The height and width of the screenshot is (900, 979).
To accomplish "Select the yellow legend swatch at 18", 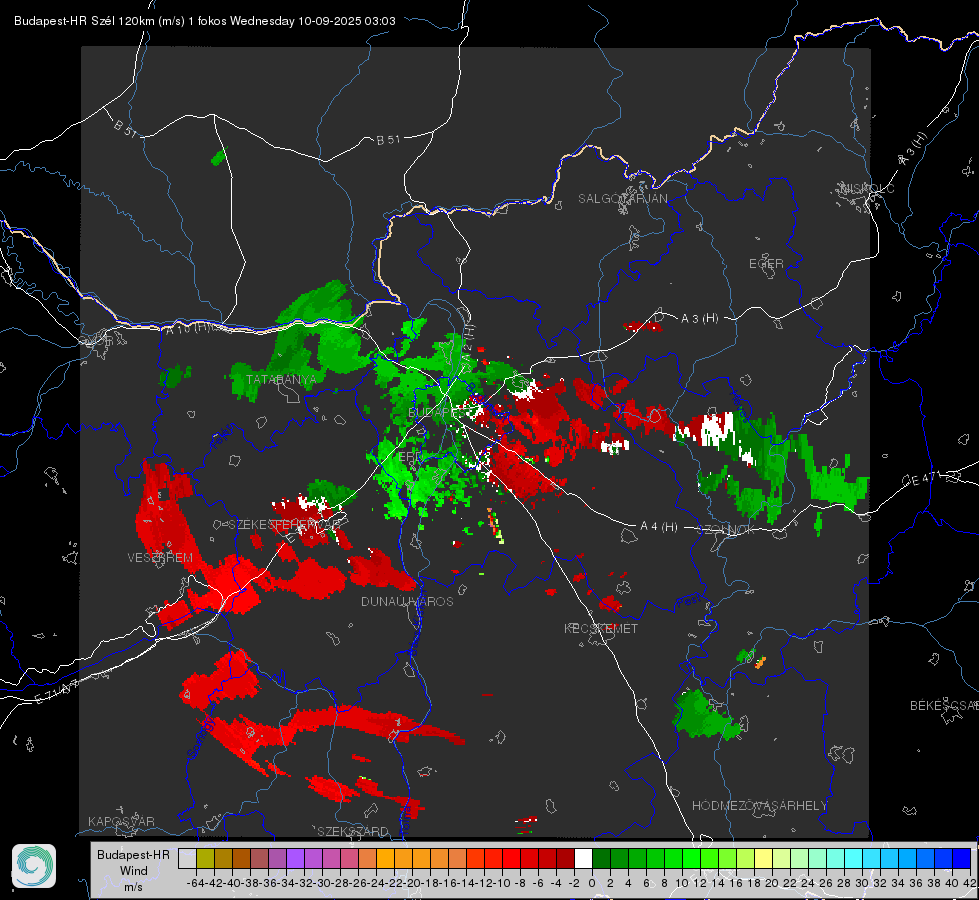I will click(x=764, y=858).
